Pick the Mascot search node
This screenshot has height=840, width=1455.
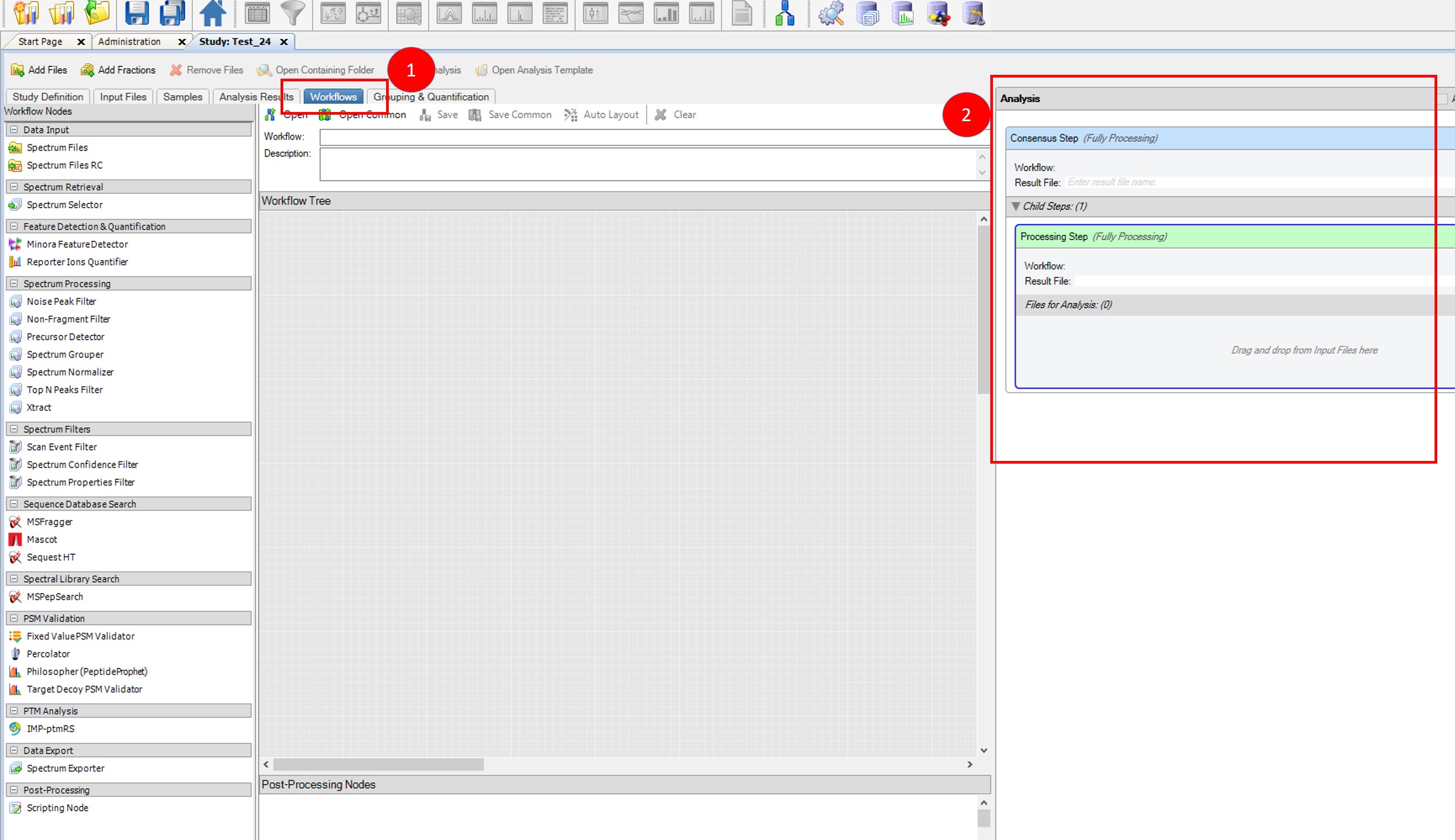[41, 540]
